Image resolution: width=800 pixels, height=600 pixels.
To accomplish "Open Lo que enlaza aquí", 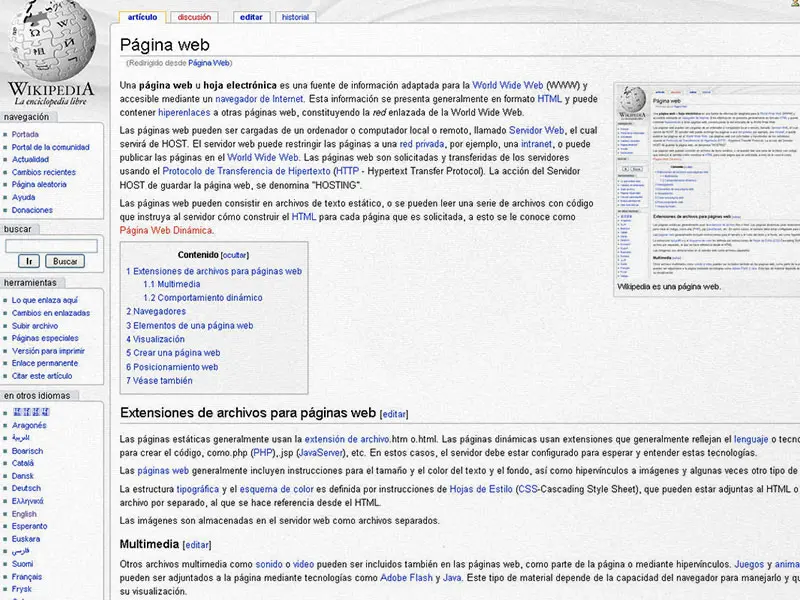I will pos(45,300).
